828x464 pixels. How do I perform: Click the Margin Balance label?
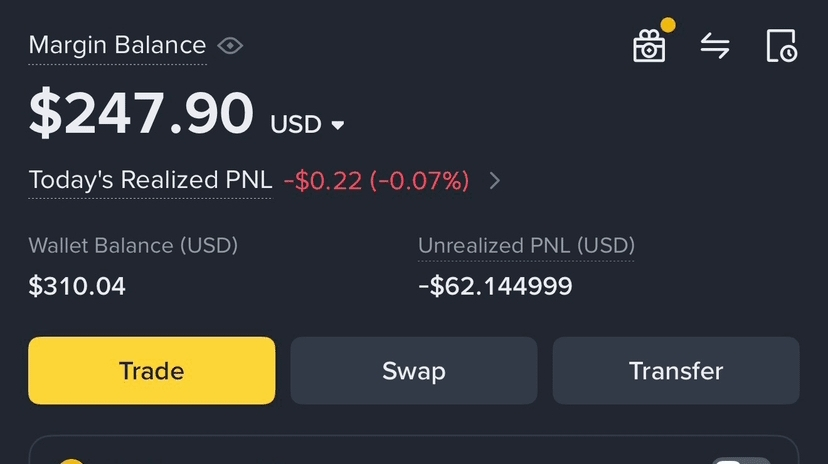pos(117,46)
